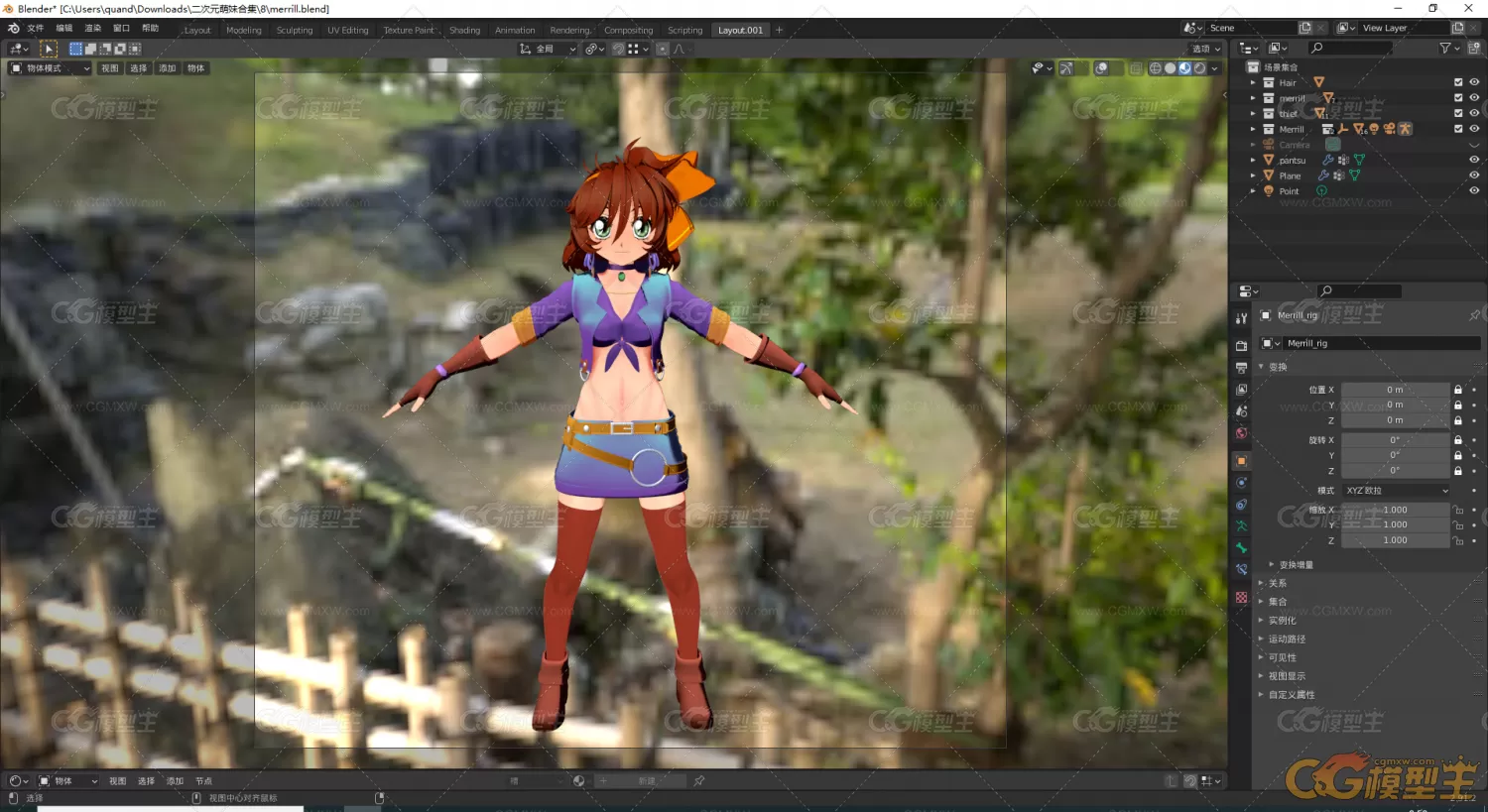
Task: Click the viewport 添加 menu button
Action: coord(168,68)
